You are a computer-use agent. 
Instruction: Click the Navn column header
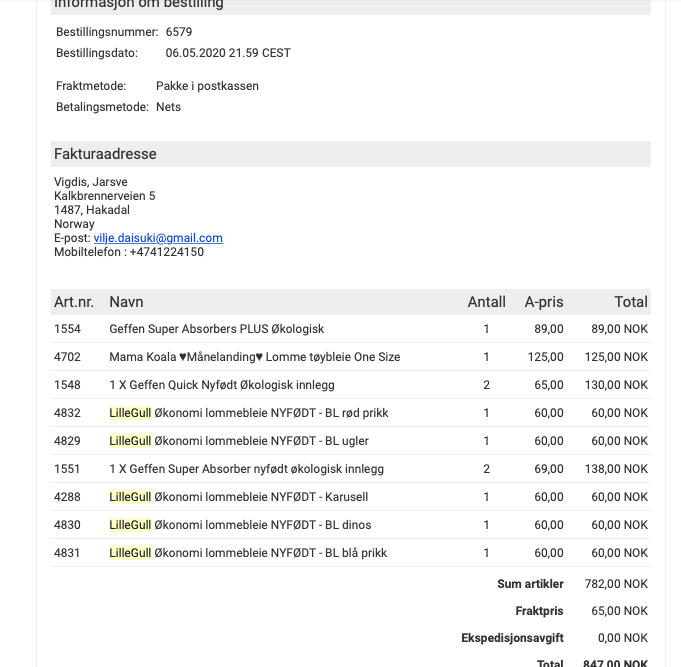[x=126, y=302]
